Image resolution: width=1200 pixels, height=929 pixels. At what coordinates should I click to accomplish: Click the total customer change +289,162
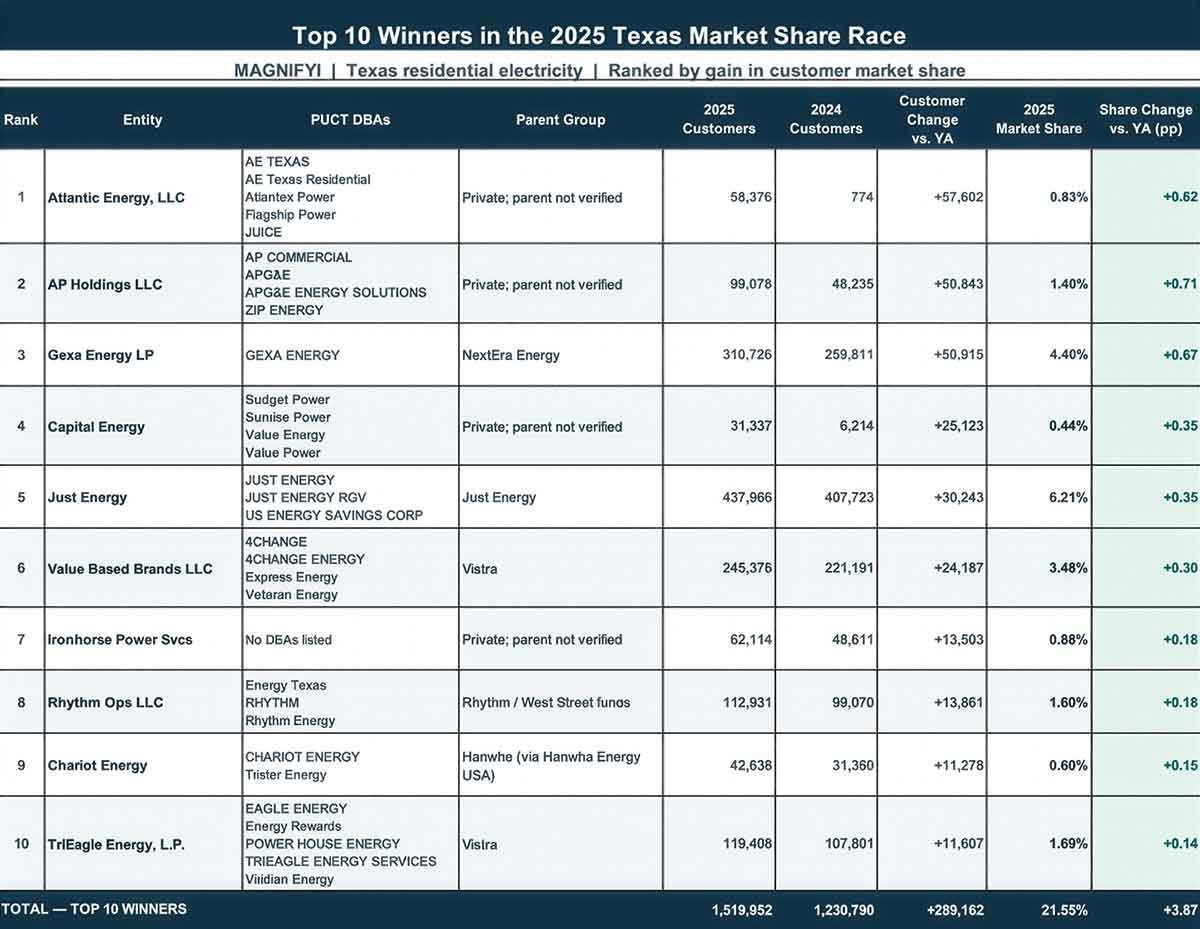[955, 910]
